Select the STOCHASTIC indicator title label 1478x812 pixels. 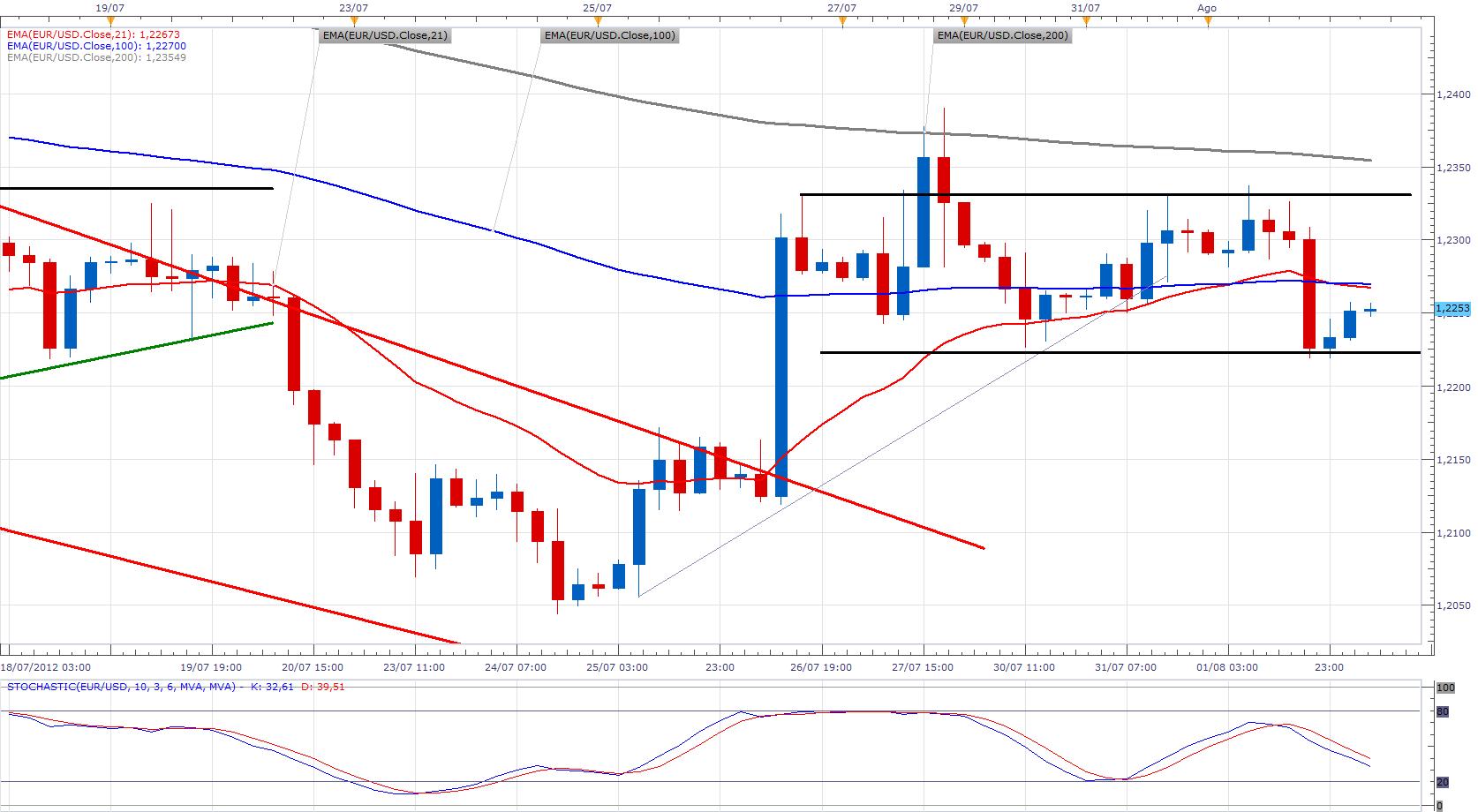coord(121,686)
